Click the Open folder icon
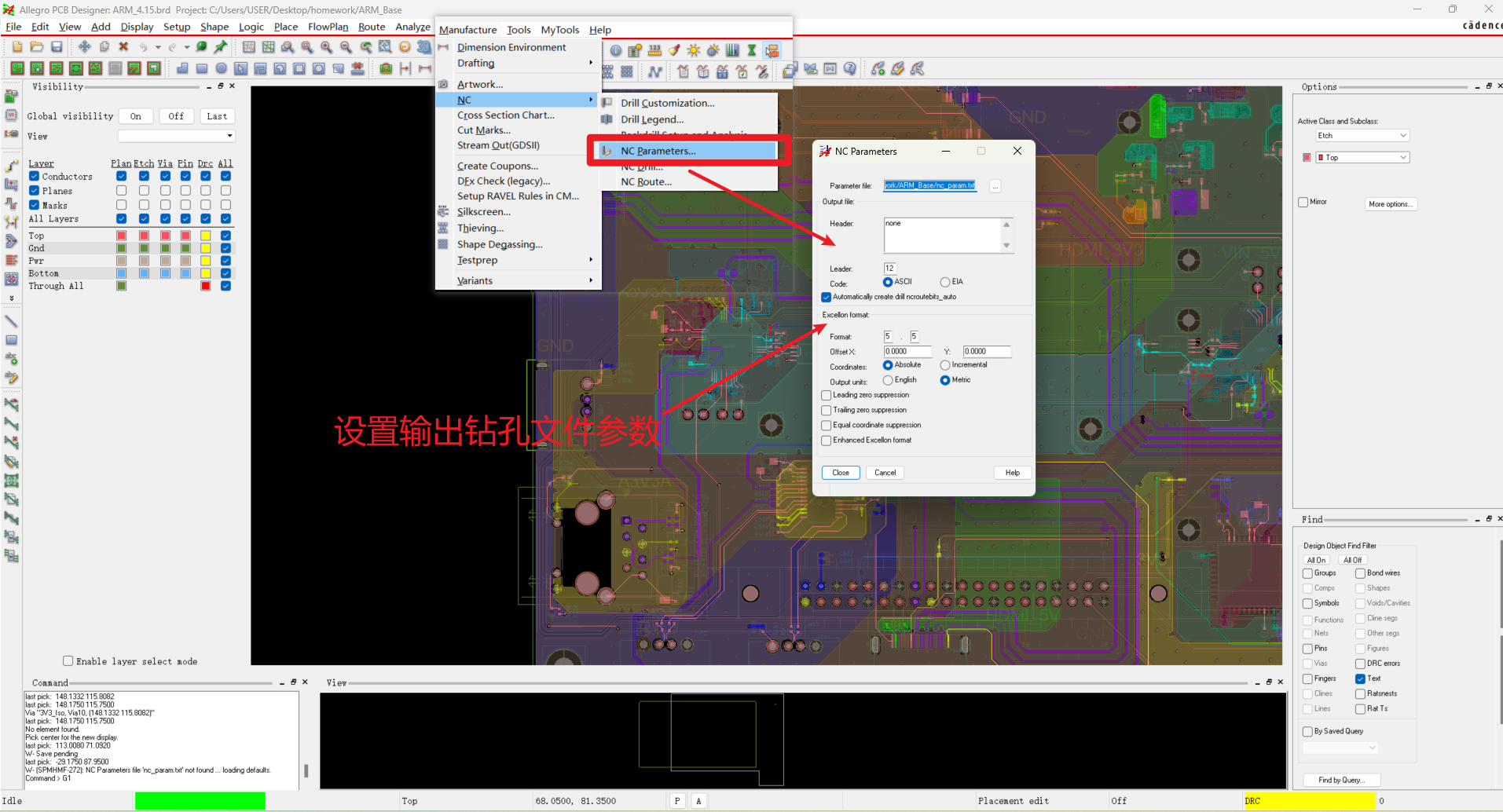The width and height of the screenshot is (1503, 812). click(37, 47)
